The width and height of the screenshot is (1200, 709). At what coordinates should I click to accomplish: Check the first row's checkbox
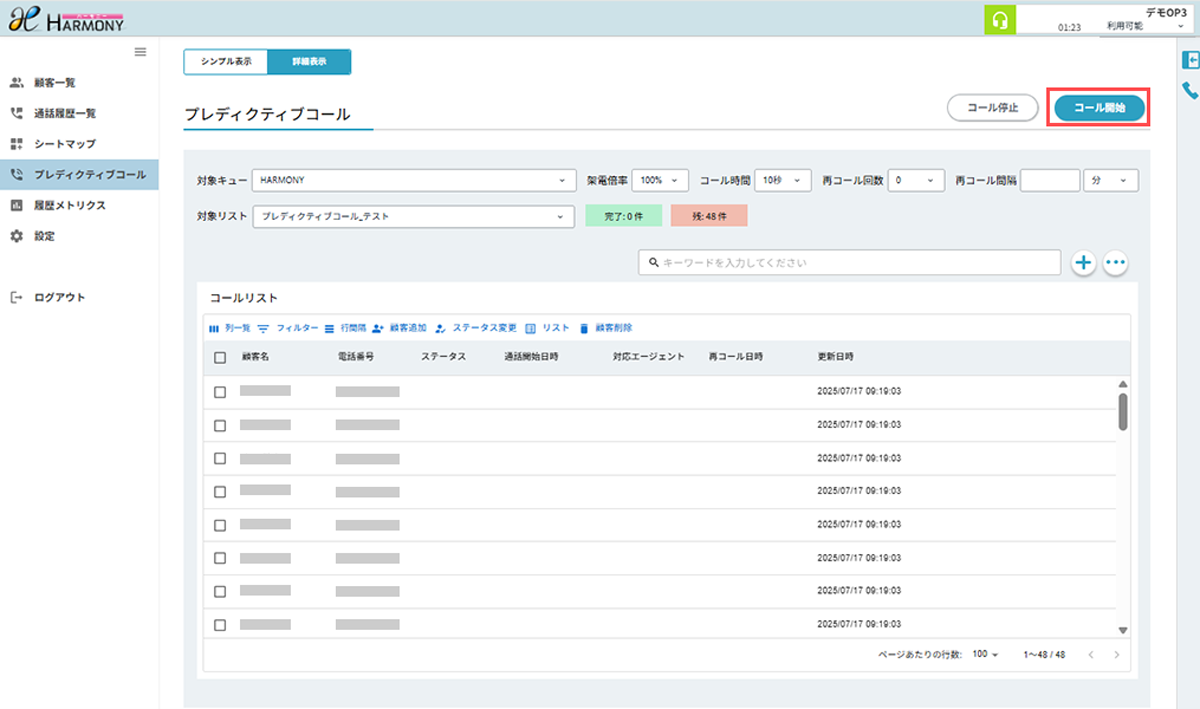220,392
